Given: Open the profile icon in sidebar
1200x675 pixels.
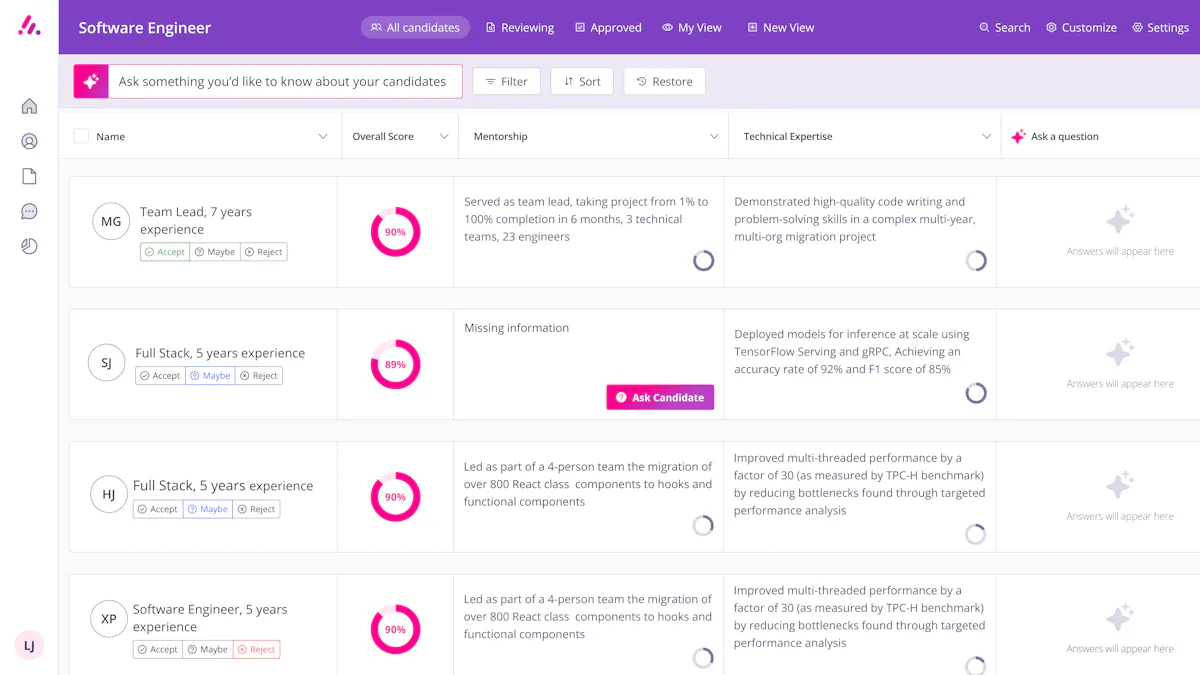Looking at the screenshot, I should pyautogui.click(x=29, y=141).
